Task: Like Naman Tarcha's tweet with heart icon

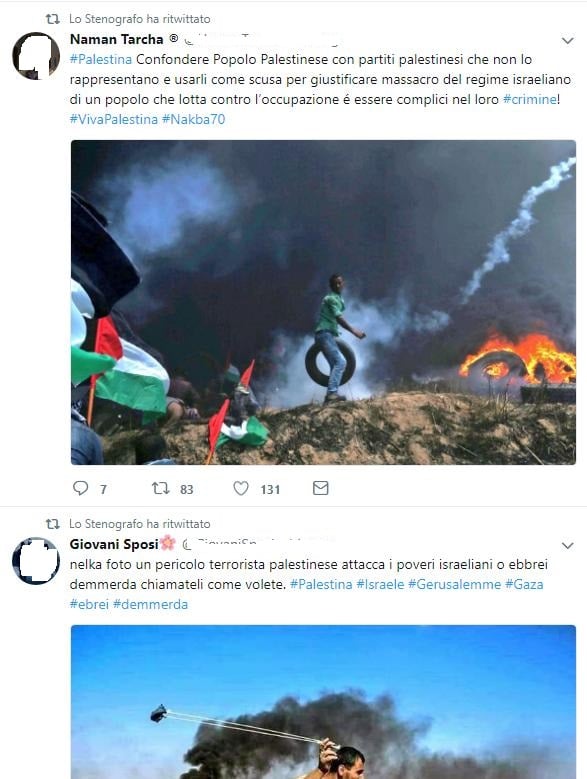Action: tap(241, 488)
